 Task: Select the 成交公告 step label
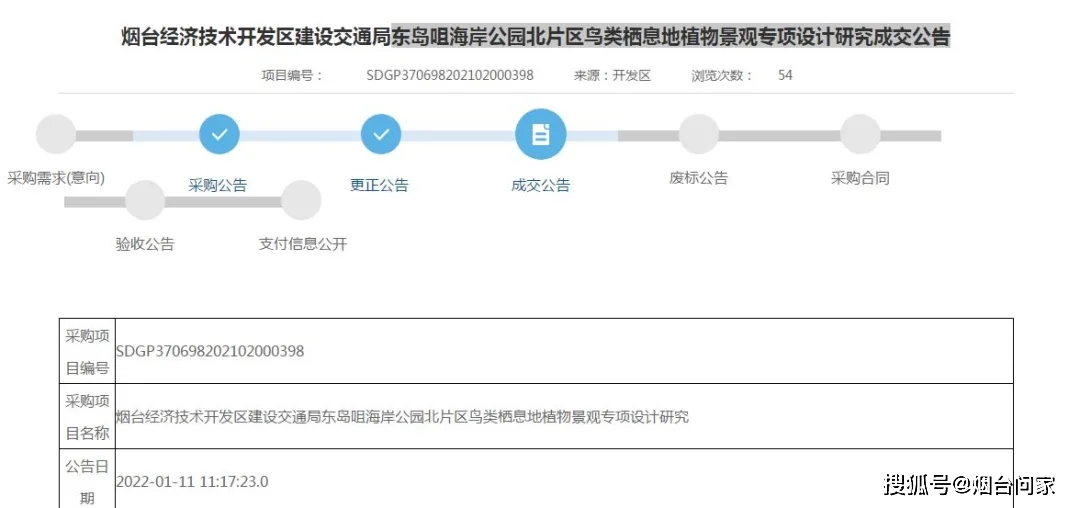(x=540, y=185)
